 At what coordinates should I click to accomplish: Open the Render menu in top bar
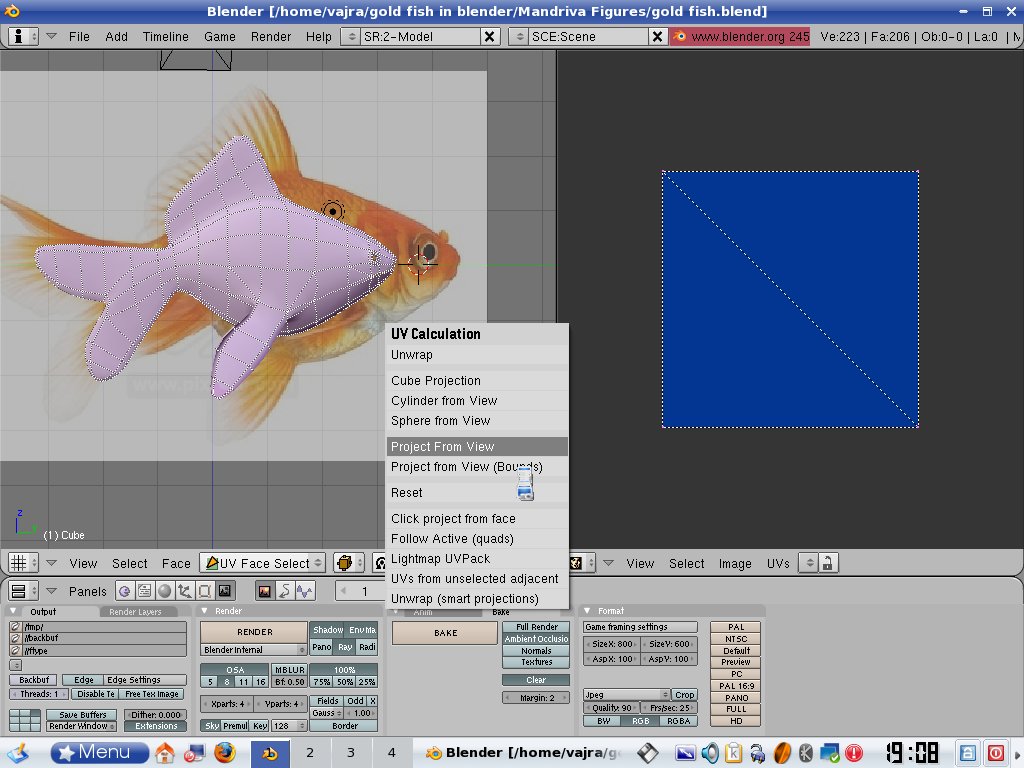click(271, 36)
